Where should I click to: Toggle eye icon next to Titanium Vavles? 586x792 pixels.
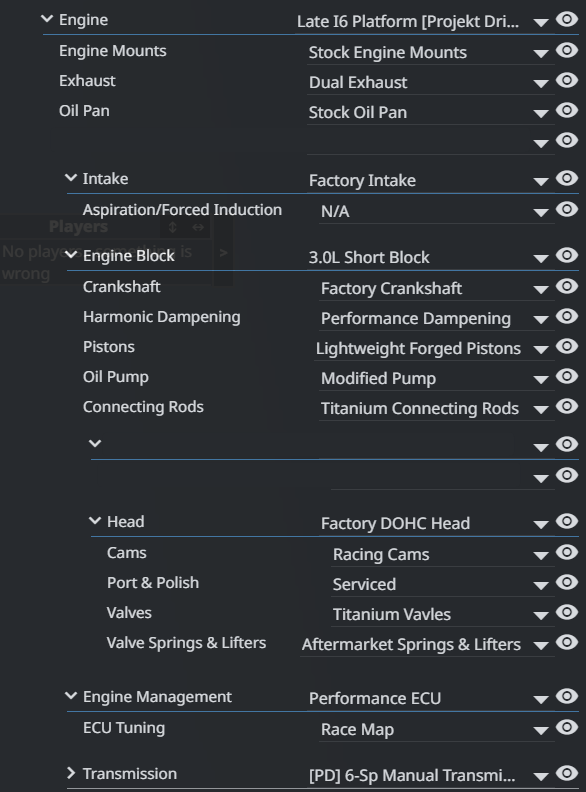pyautogui.click(x=567, y=612)
